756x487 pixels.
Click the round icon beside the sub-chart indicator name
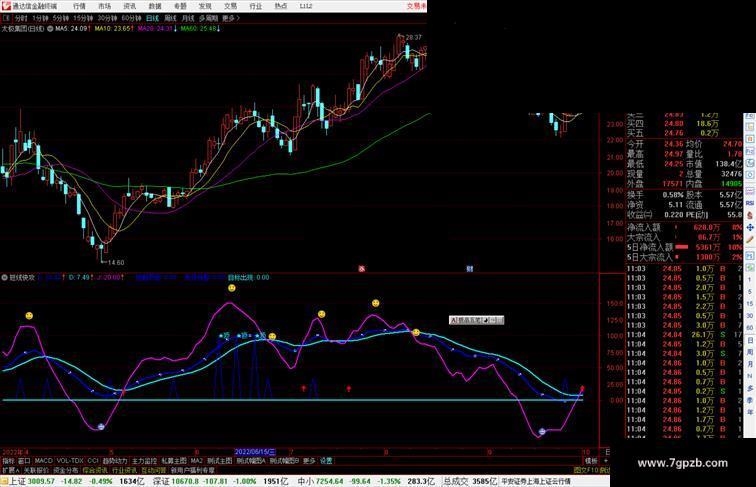(5, 278)
